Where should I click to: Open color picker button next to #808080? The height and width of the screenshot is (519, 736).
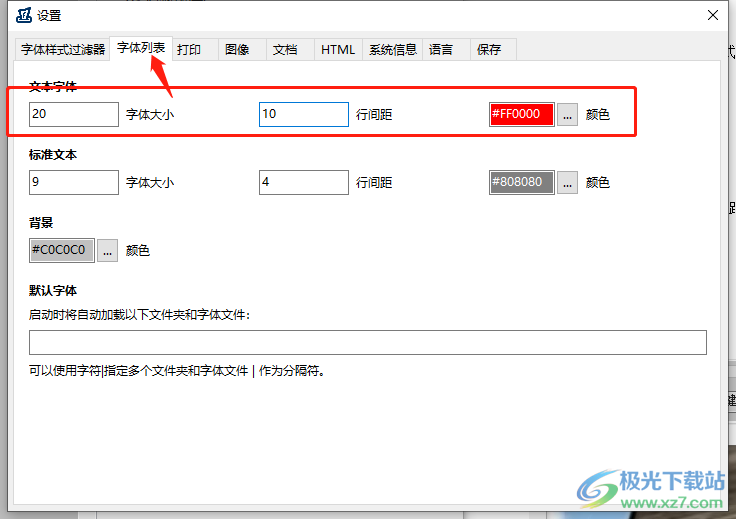point(567,183)
